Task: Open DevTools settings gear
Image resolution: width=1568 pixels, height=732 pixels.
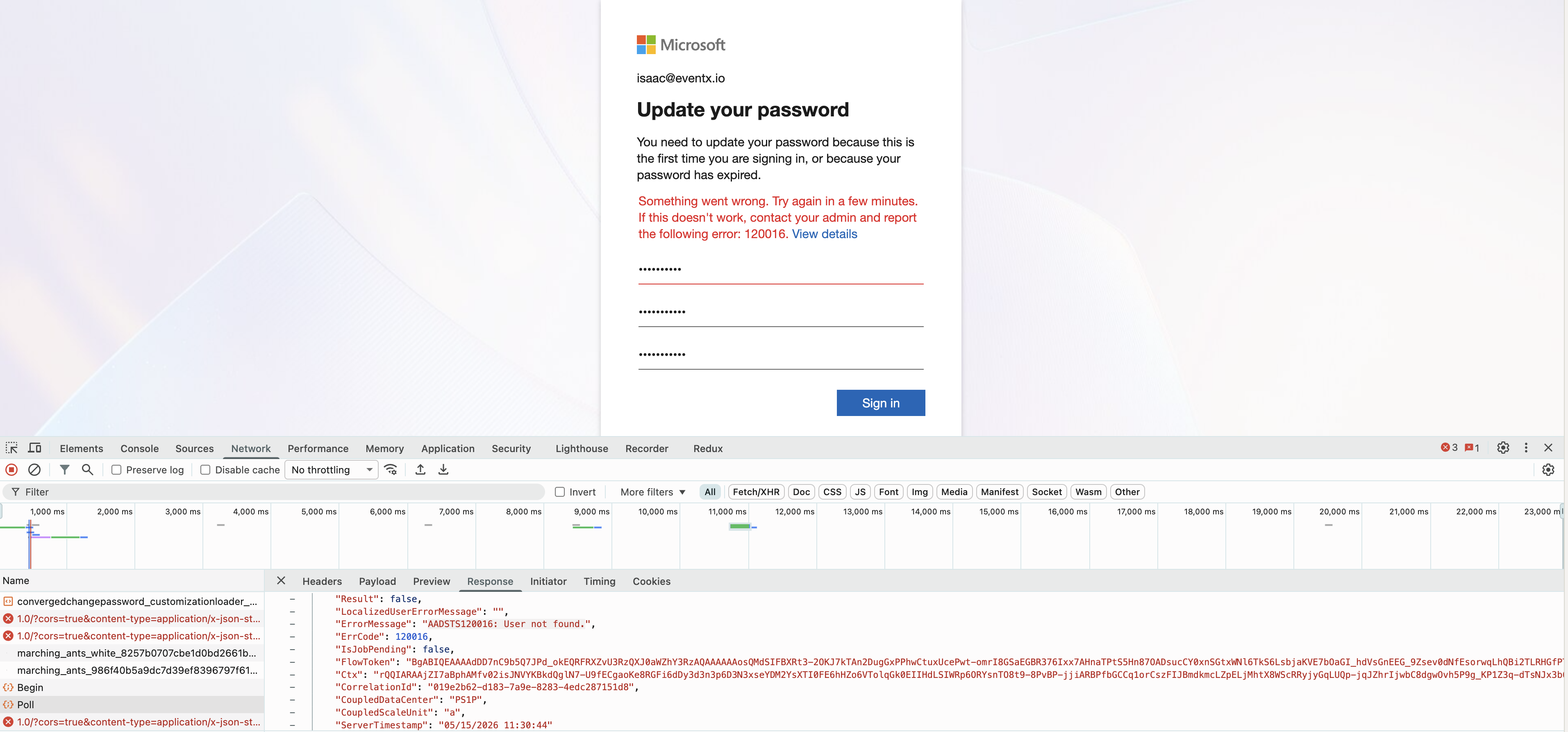Action: pyautogui.click(x=1503, y=448)
